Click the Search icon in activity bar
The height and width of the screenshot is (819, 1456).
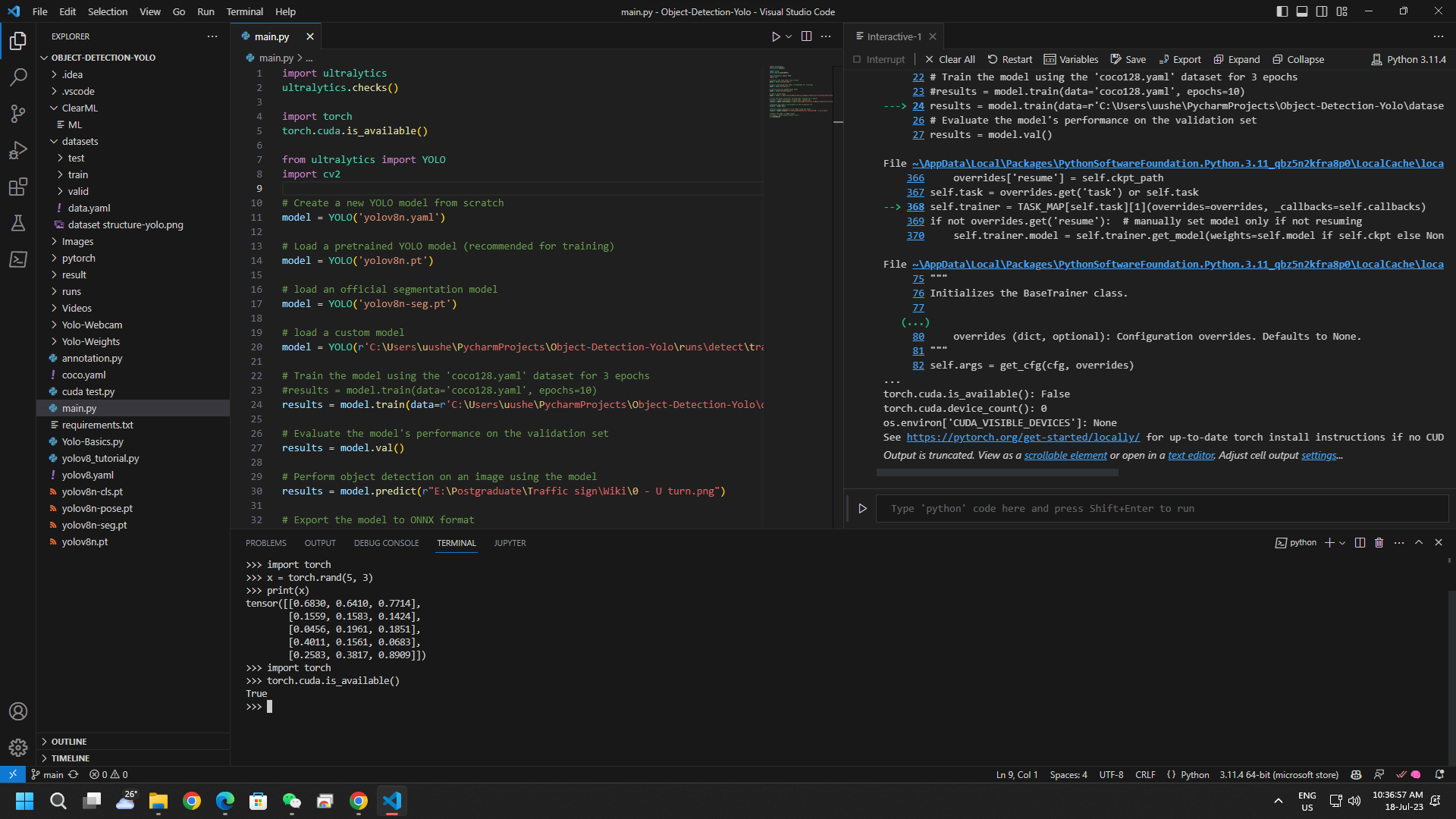click(18, 77)
